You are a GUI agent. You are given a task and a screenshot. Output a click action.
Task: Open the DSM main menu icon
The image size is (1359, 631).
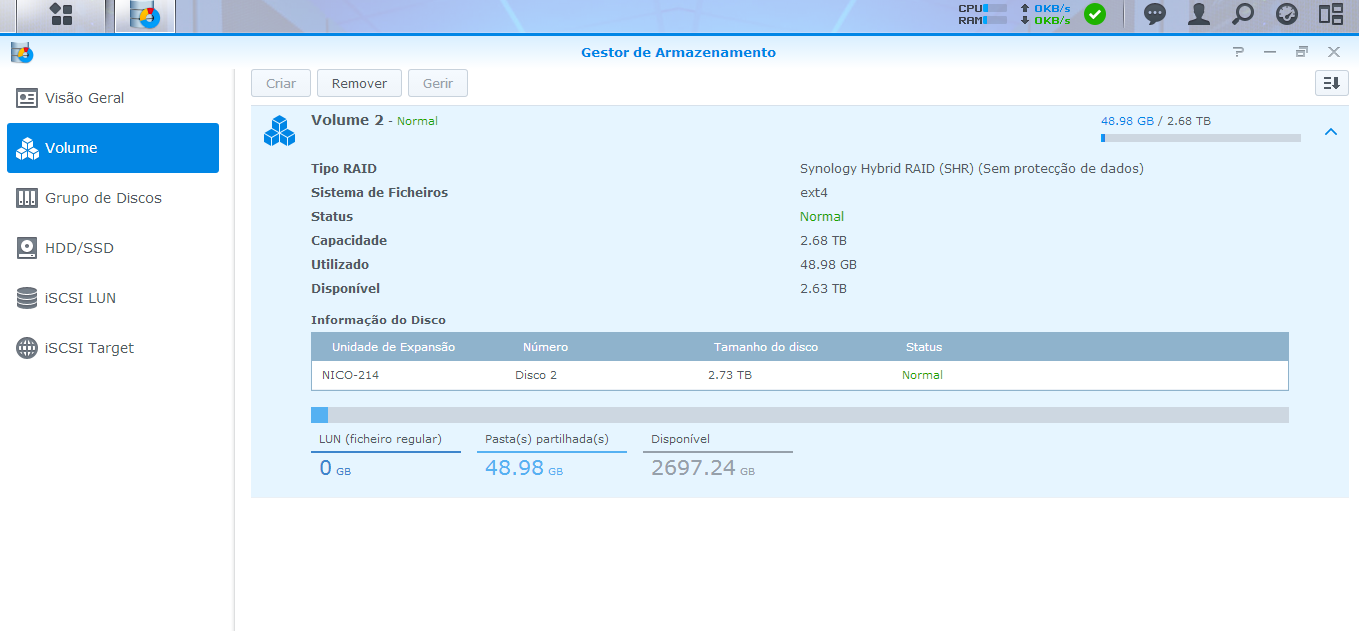coord(61,15)
